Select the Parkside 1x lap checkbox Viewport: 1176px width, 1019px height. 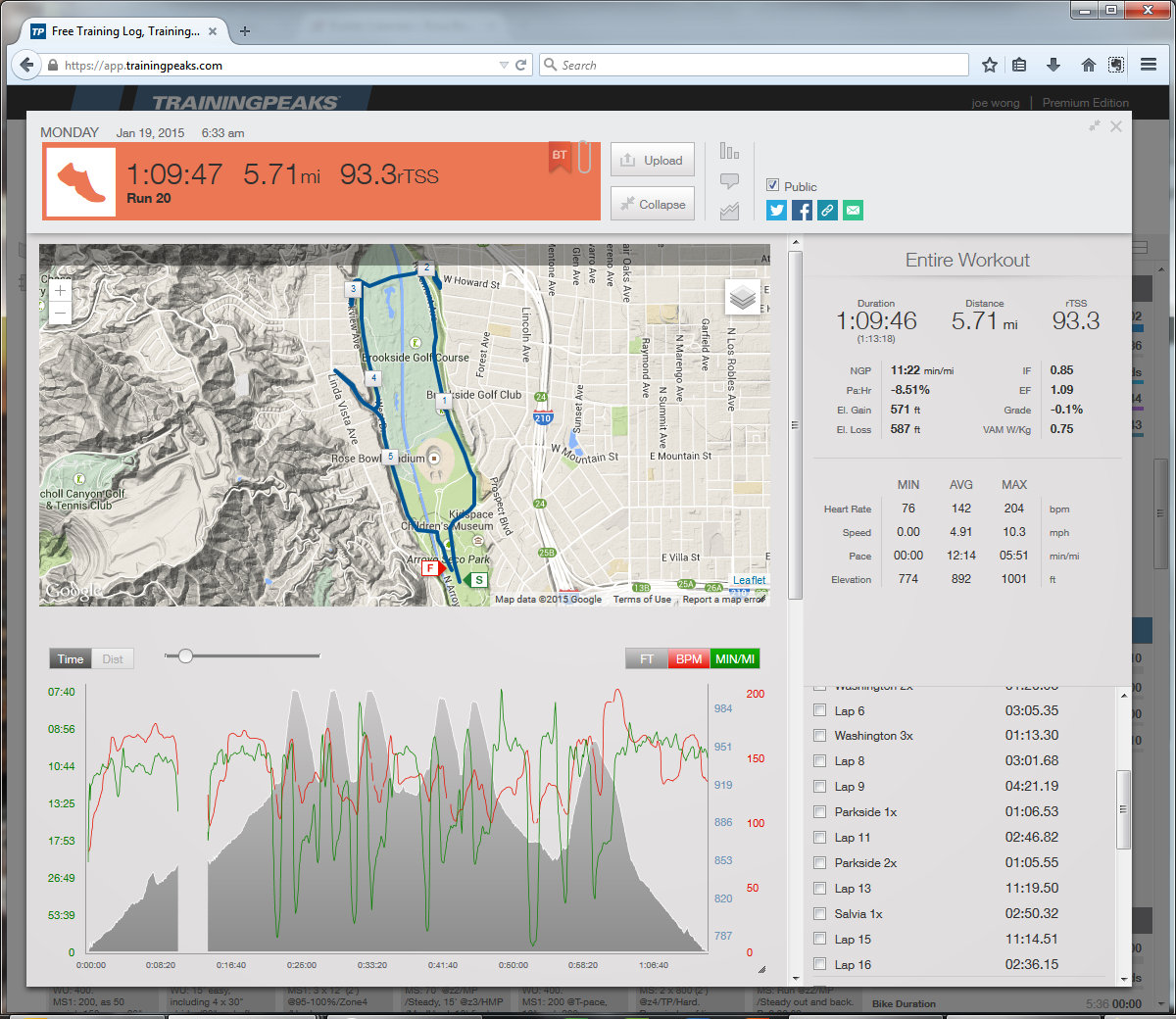[x=819, y=811]
